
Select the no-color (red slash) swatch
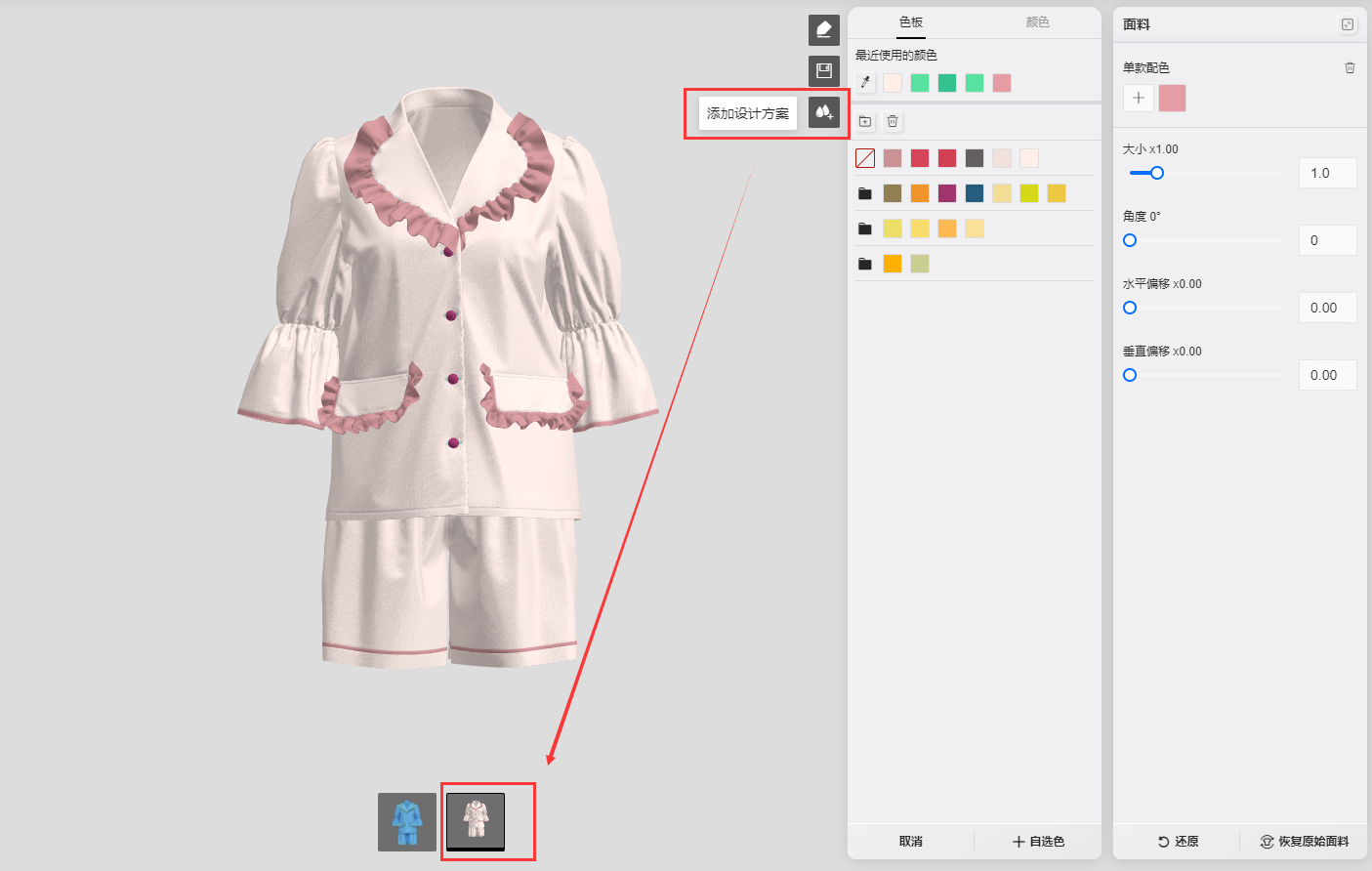[x=865, y=158]
